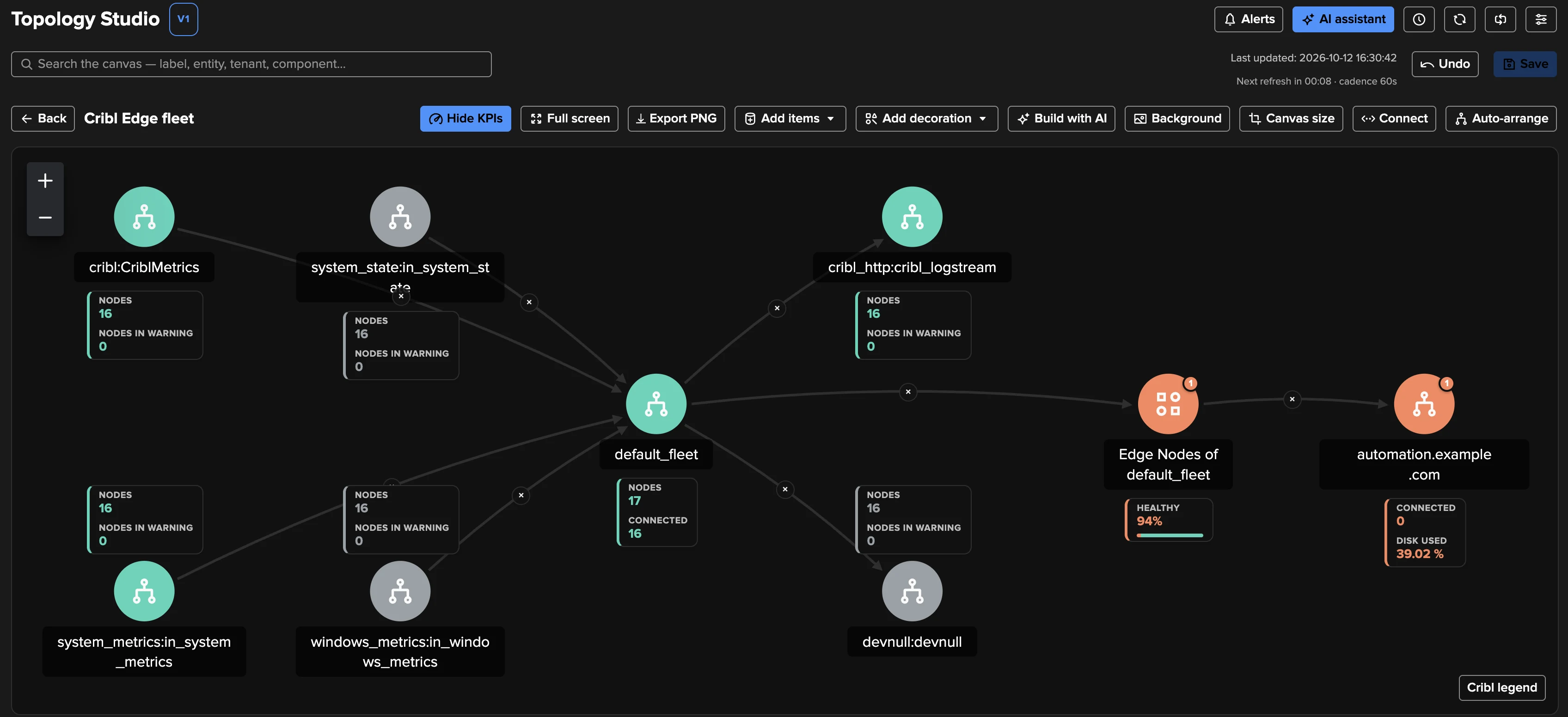This screenshot has height=717, width=1568.
Task: Enter Full screen mode
Action: (x=569, y=119)
